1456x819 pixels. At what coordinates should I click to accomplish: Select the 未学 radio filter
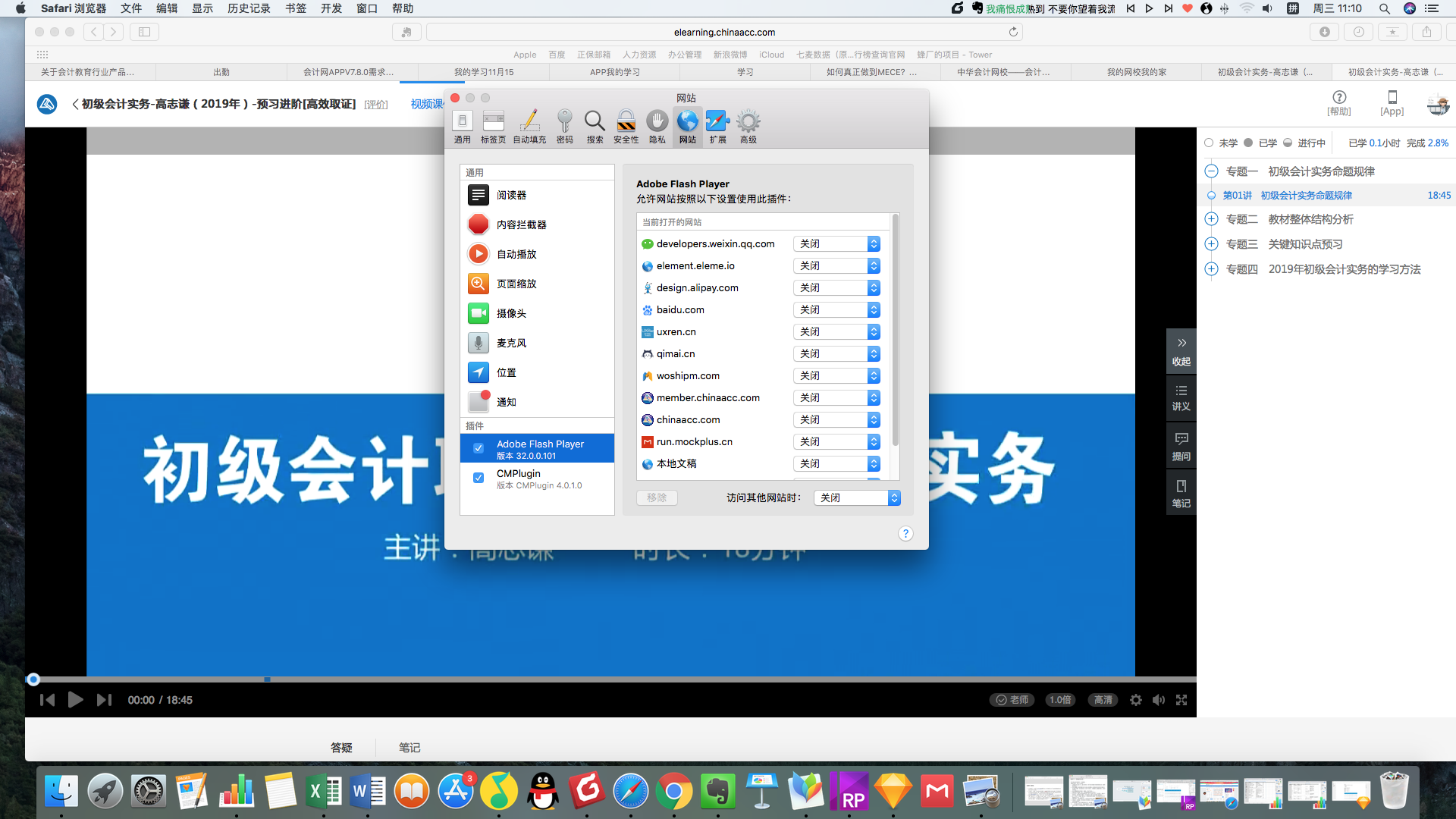1209,143
